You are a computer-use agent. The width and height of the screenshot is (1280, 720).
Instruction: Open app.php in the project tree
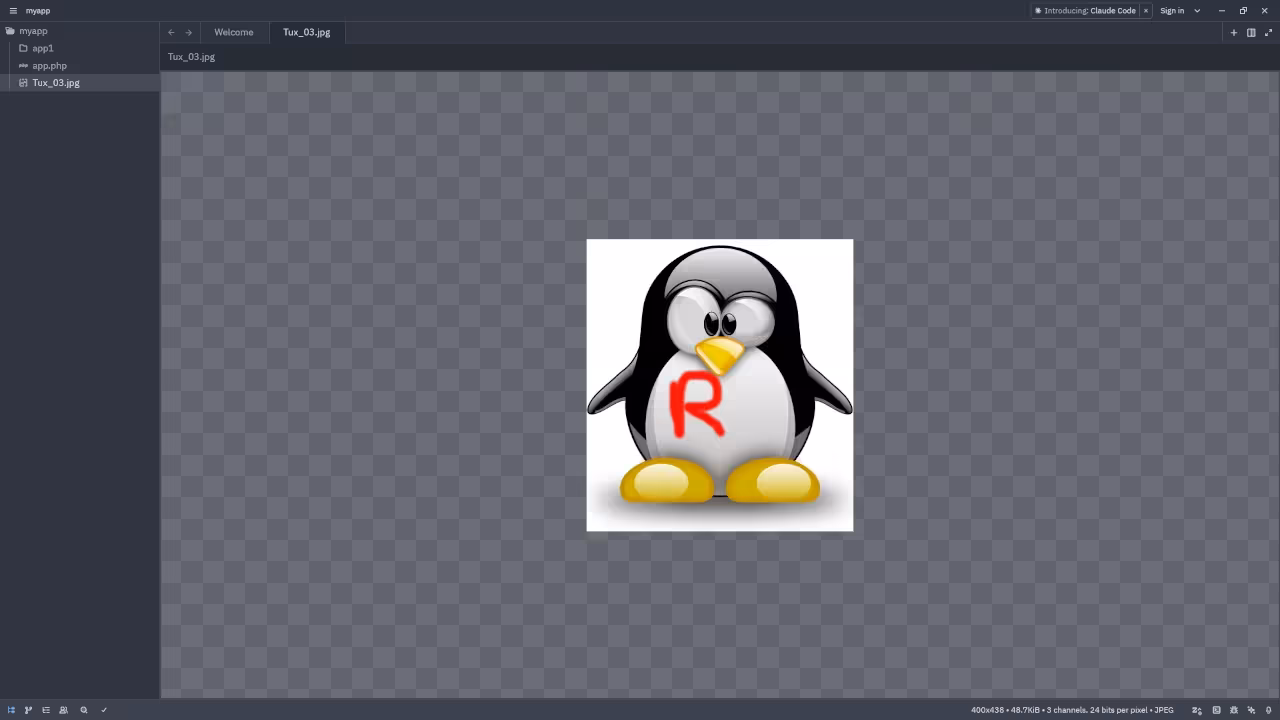[49, 66]
